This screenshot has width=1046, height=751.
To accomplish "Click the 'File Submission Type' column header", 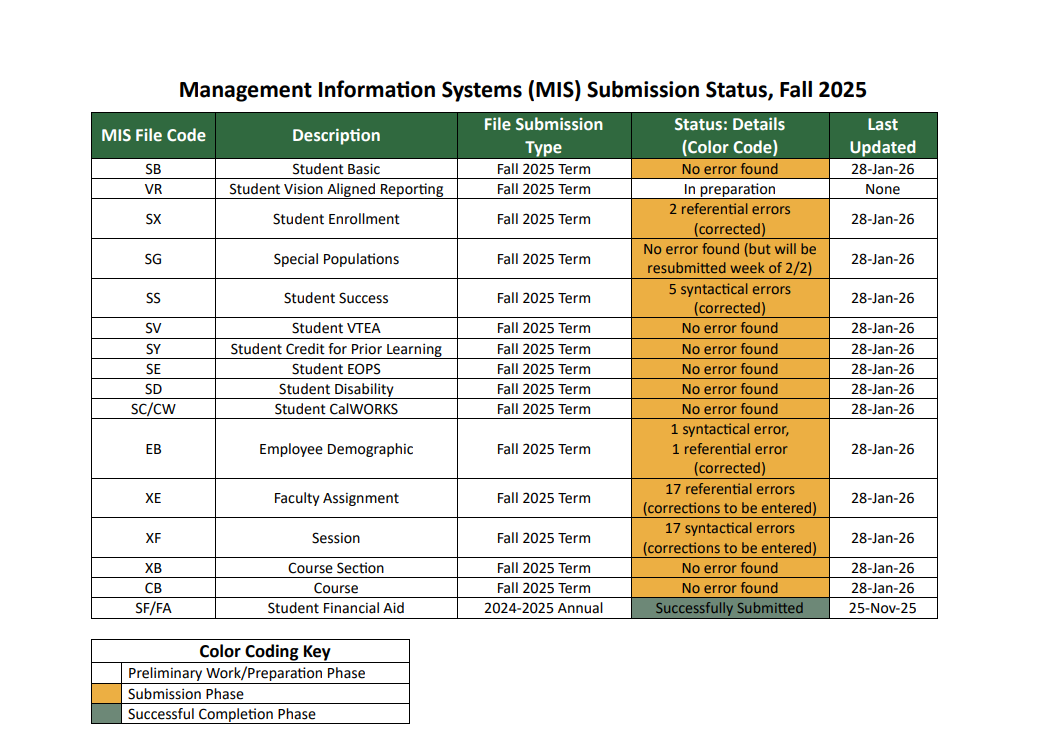I will coord(544,135).
